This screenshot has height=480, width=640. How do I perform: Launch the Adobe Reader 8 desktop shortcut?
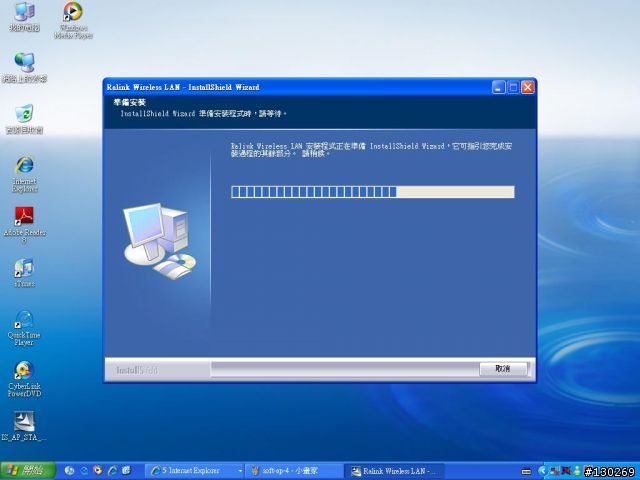pyautogui.click(x=24, y=224)
